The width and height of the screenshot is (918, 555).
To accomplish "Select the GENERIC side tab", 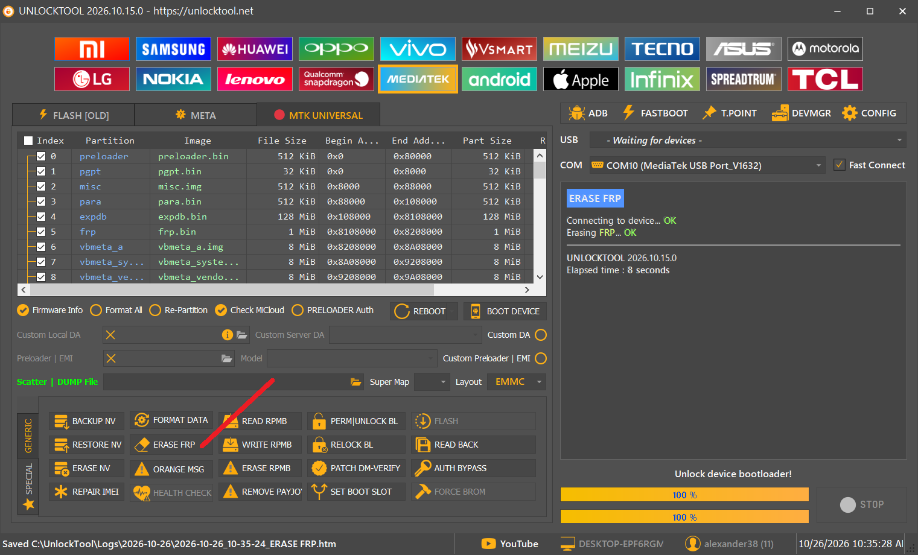I will click(x=28, y=436).
